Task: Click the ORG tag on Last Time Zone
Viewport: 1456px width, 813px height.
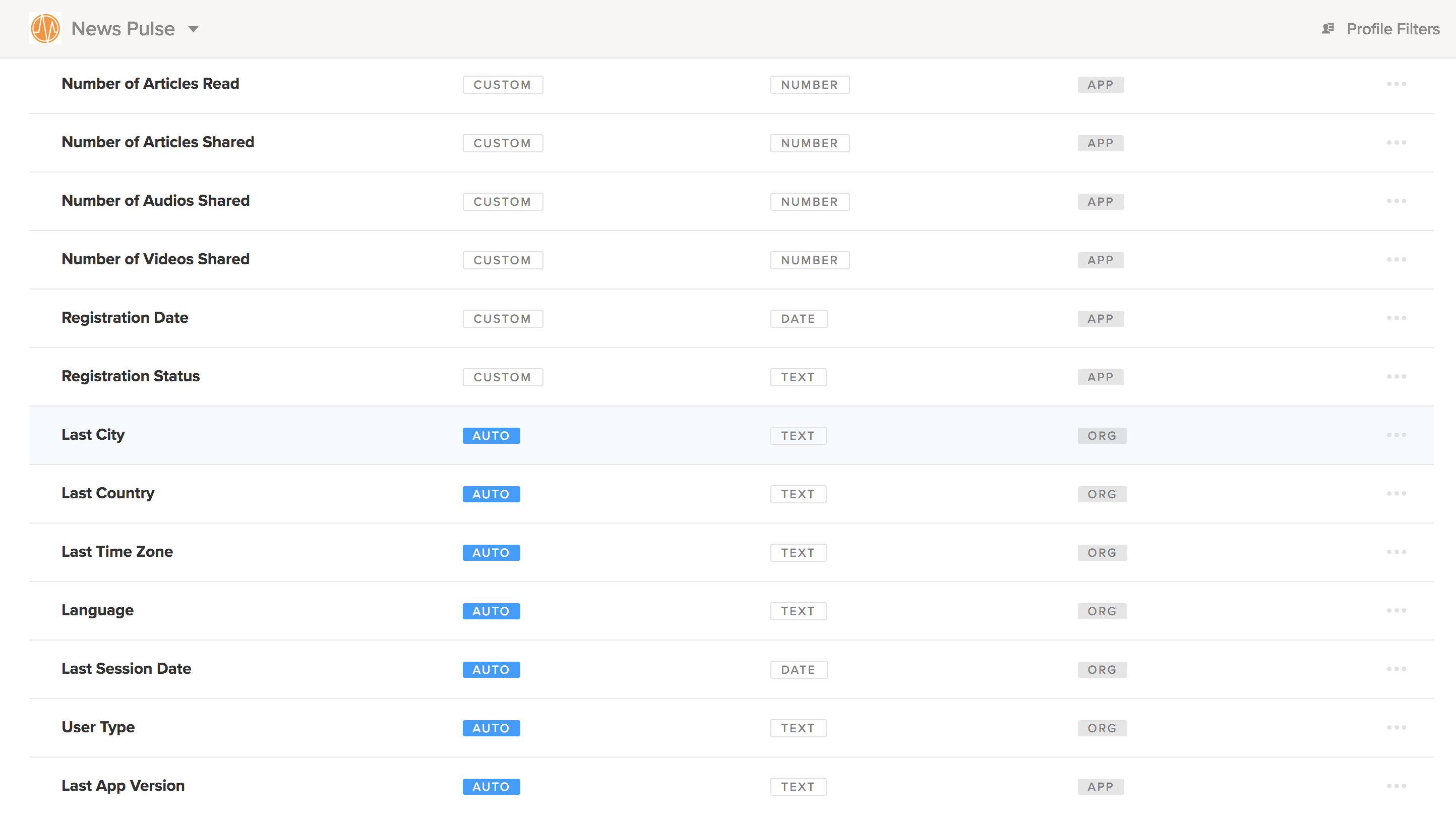Action: tap(1102, 553)
